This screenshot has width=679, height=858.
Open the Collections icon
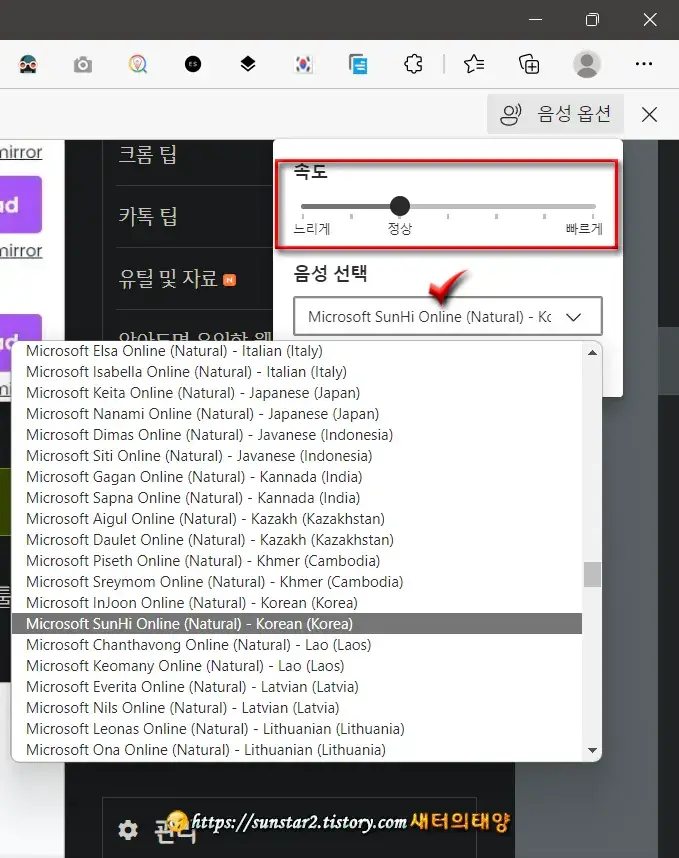(529, 65)
